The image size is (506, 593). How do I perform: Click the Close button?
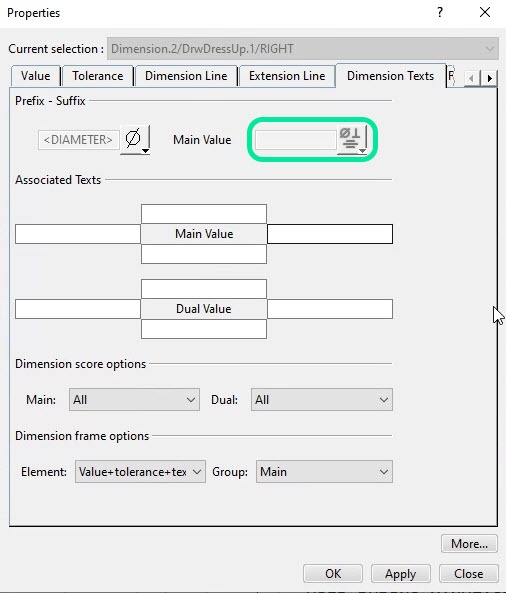[x=469, y=574]
